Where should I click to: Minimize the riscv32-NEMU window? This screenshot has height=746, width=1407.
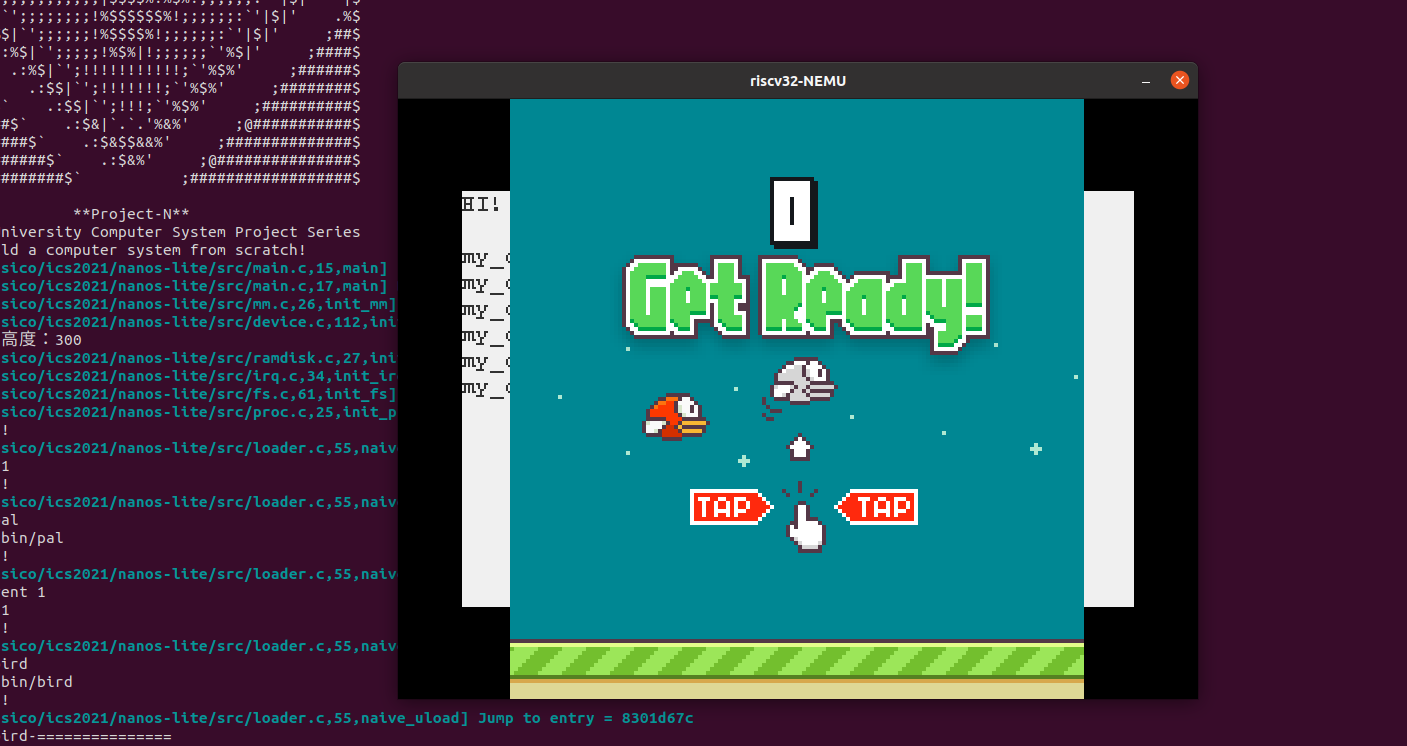(x=1146, y=80)
